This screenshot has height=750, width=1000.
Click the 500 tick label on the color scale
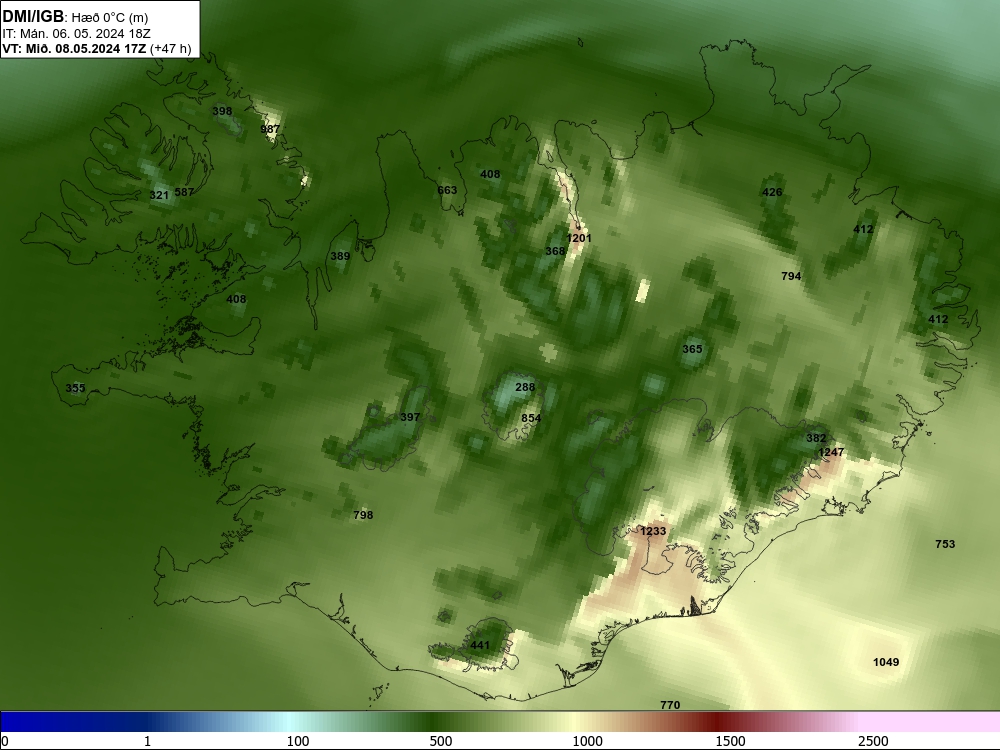pos(441,741)
